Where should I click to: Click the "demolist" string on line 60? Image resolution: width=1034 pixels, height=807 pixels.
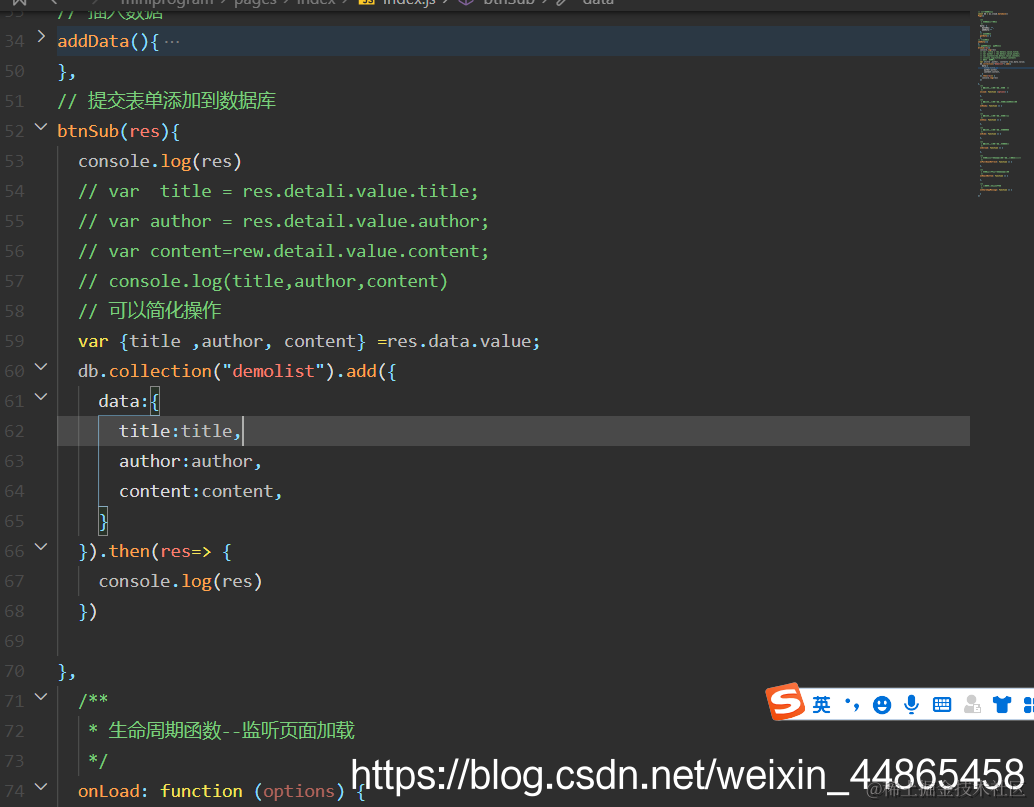[273, 371]
